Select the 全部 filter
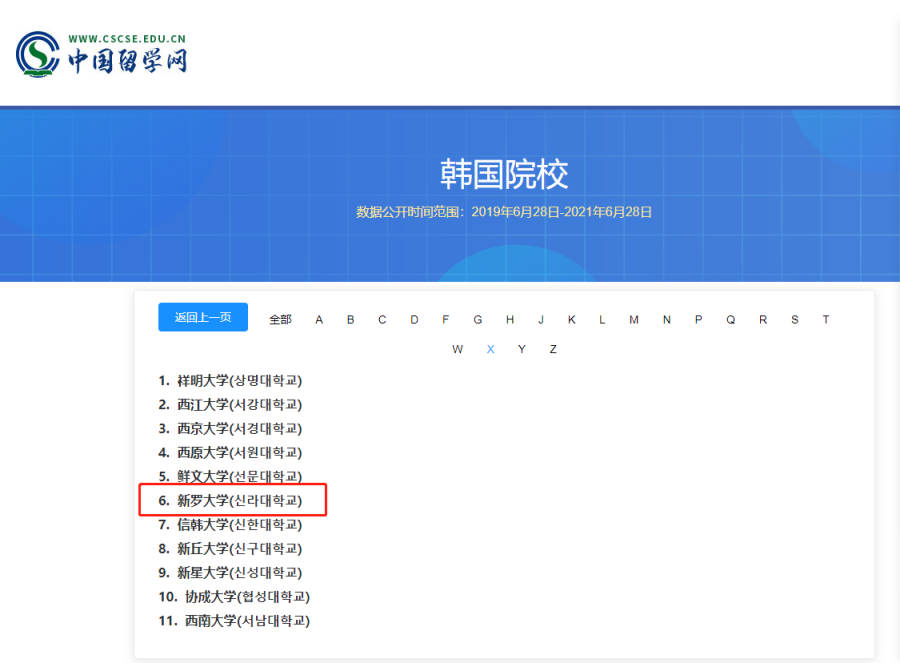900x663 pixels. (280, 318)
